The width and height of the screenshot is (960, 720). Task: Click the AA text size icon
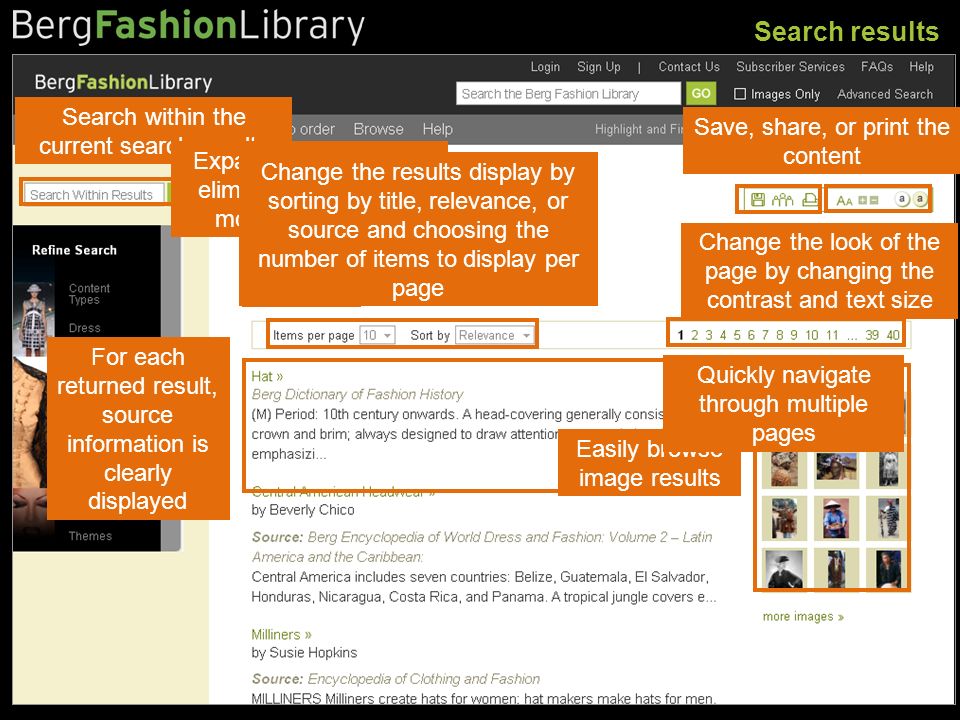coord(844,201)
